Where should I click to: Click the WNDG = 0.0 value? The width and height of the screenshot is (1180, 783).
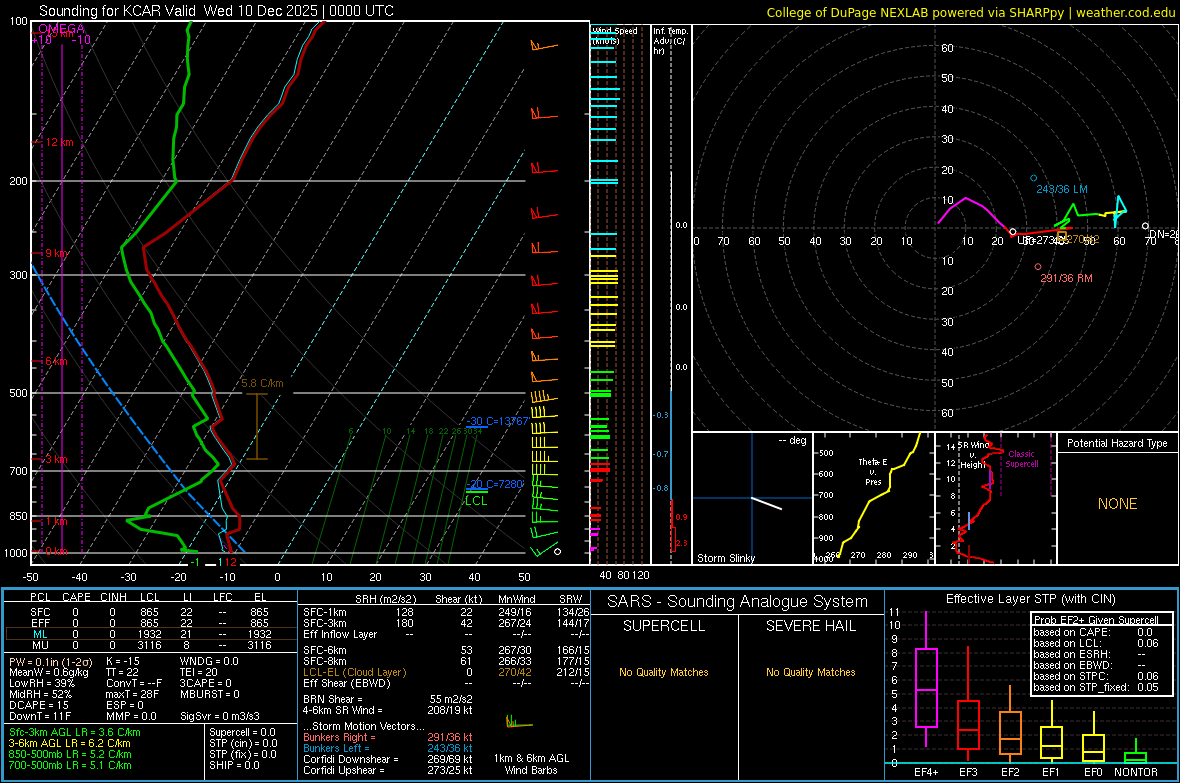[209, 661]
